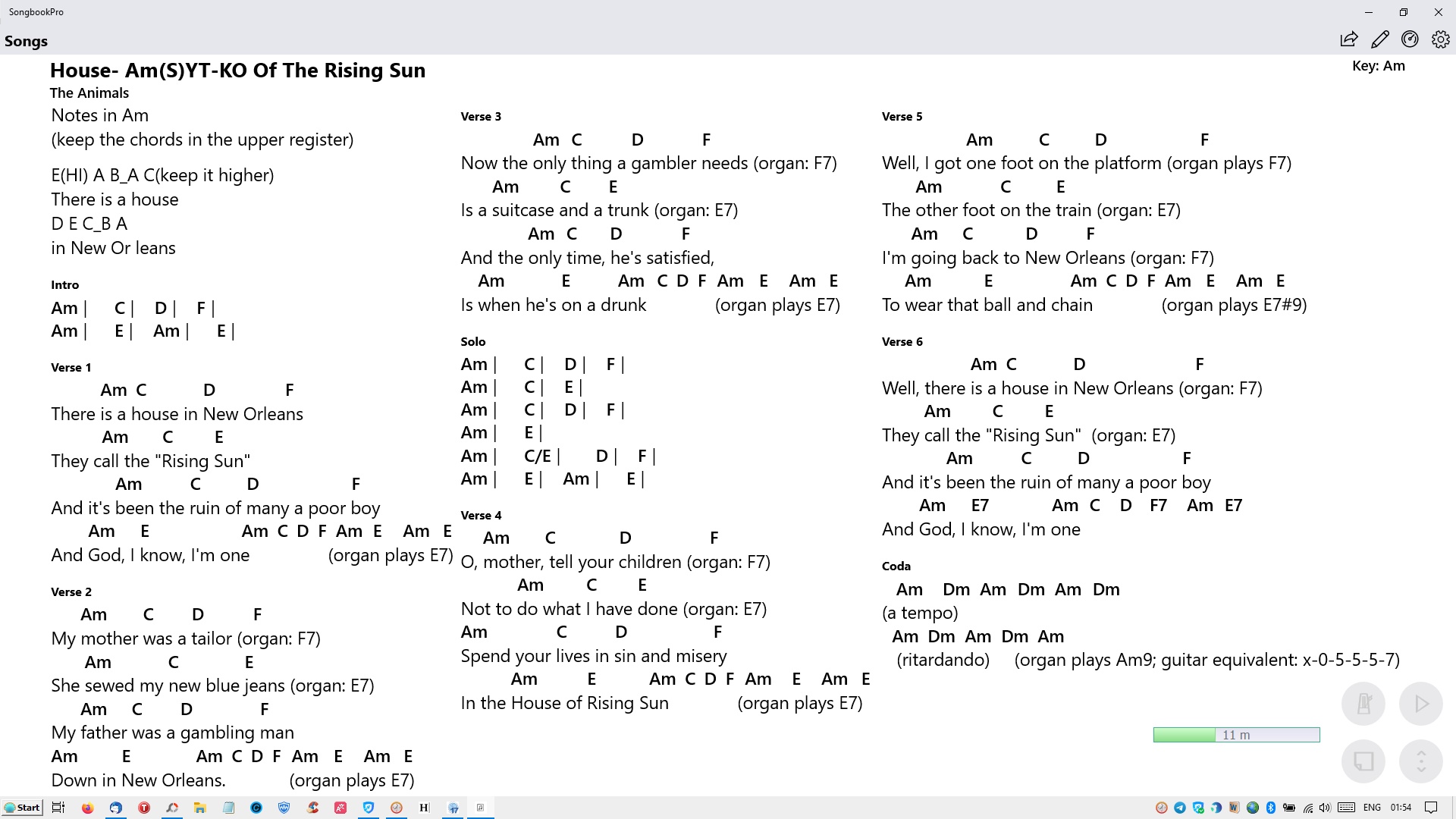Open the tempo gauge icon in the toolbar
The image size is (1456, 819).
1410,39
